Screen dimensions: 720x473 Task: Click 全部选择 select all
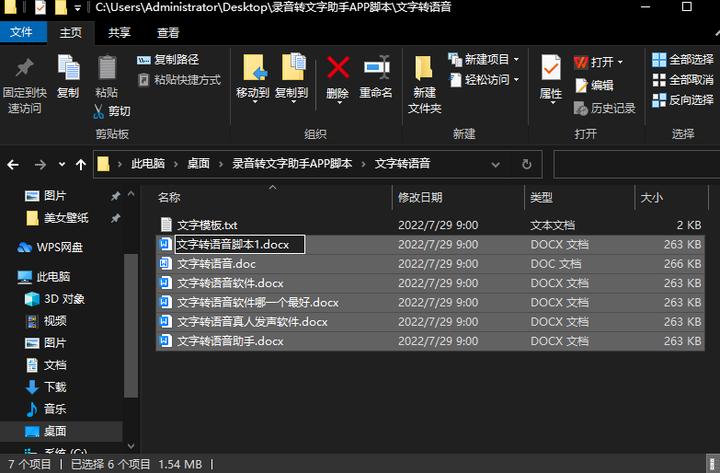[x=683, y=60]
